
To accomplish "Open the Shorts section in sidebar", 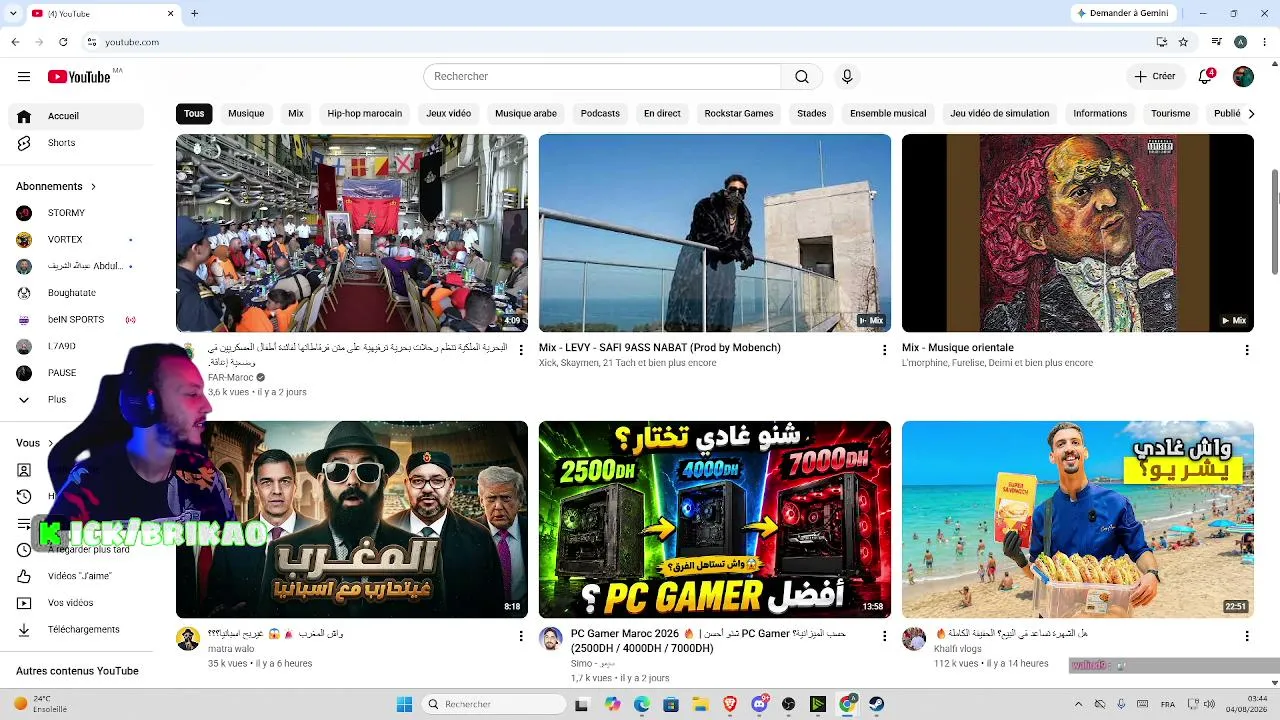I will click(x=61, y=143).
